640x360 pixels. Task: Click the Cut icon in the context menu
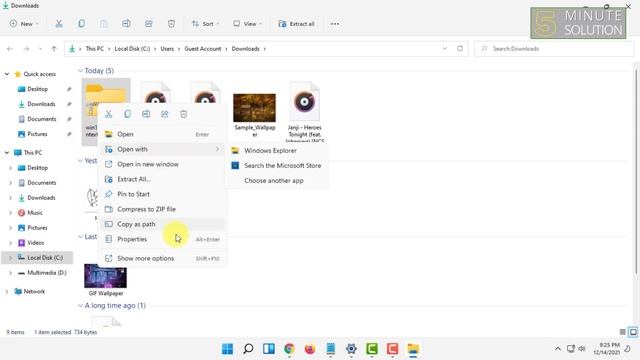coord(109,114)
